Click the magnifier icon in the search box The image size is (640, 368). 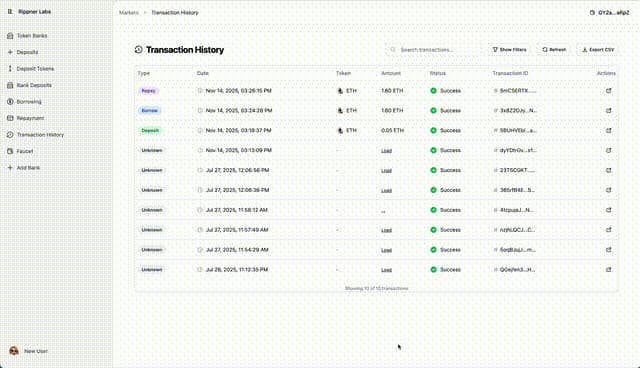(393, 50)
